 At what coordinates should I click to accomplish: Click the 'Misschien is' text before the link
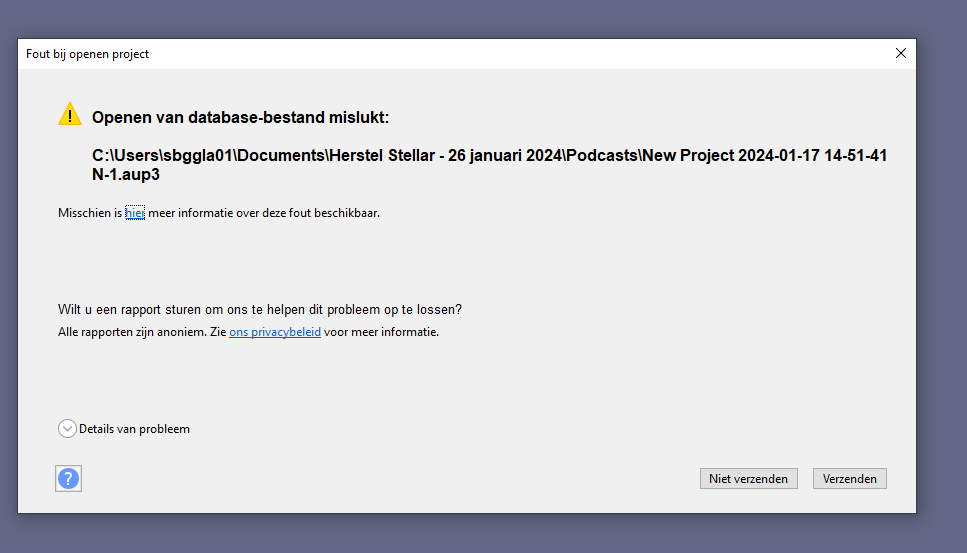(90, 213)
